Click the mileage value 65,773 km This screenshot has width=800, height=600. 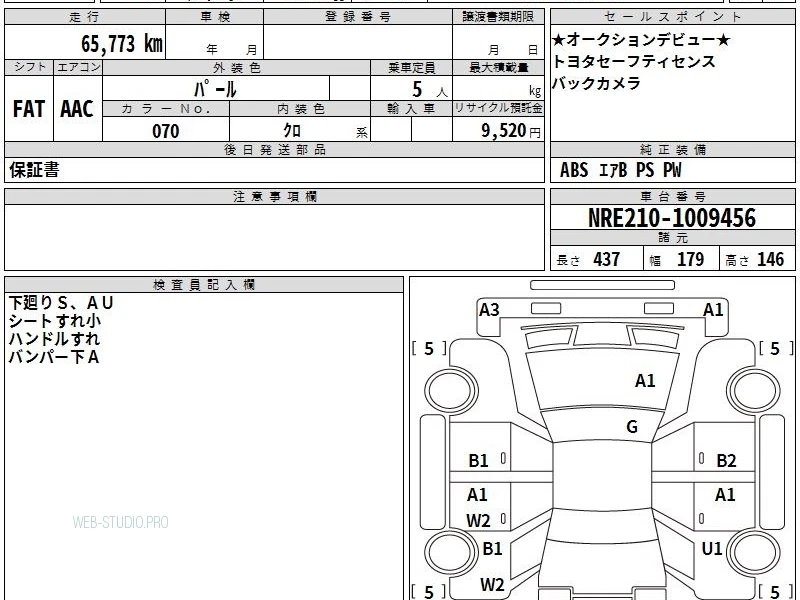pos(122,43)
